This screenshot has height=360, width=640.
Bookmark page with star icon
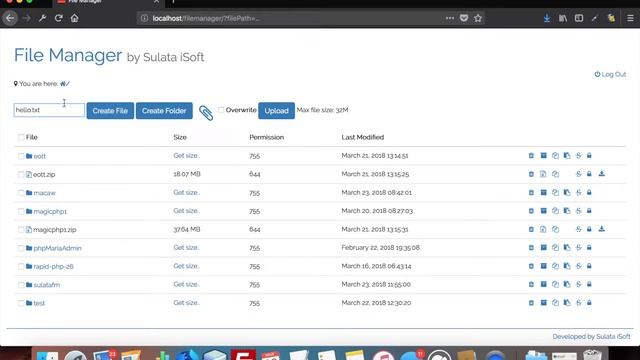tap(478, 18)
